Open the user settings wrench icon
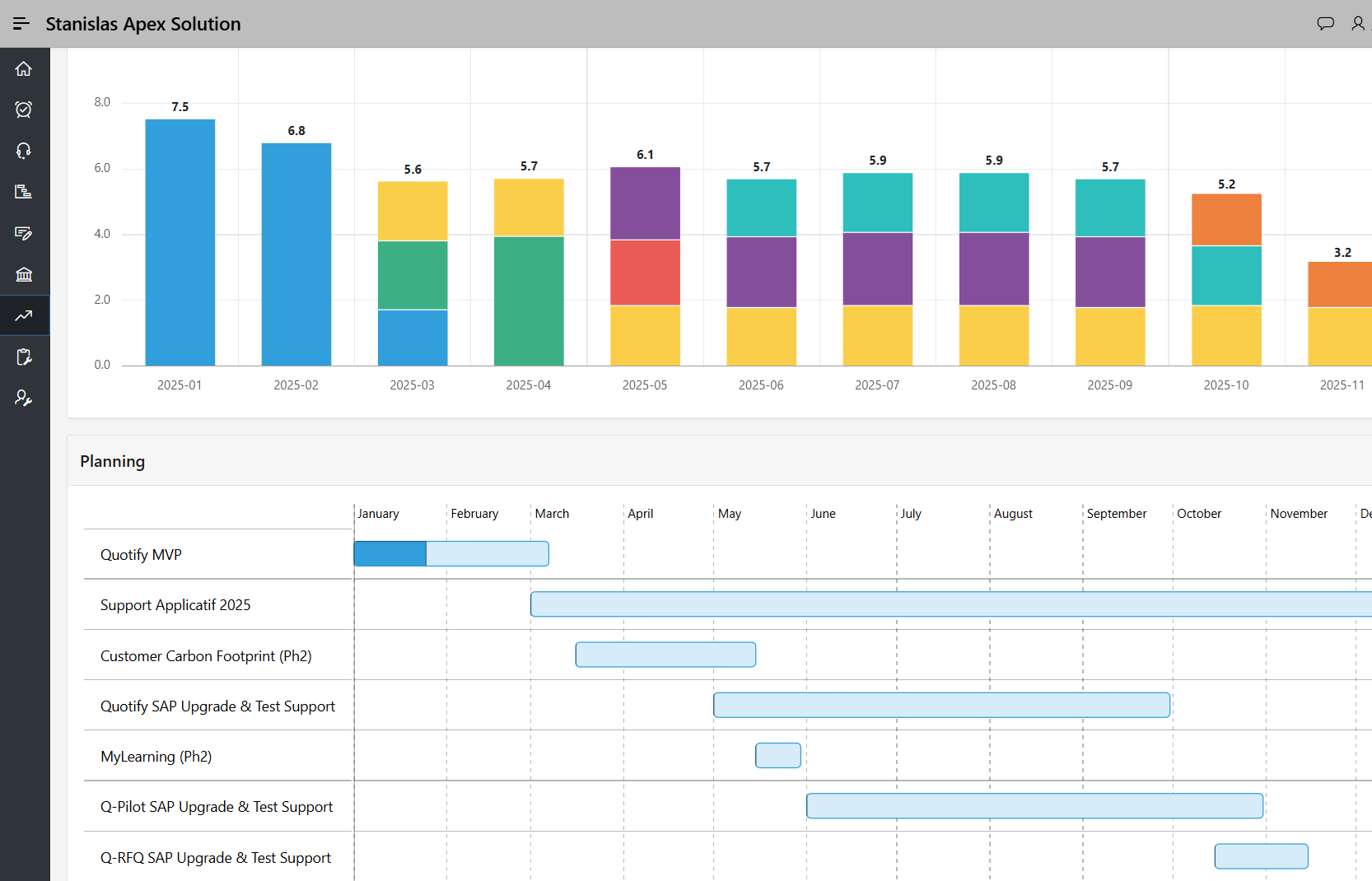Image resolution: width=1372 pixels, height=881 pixels. 24,398
